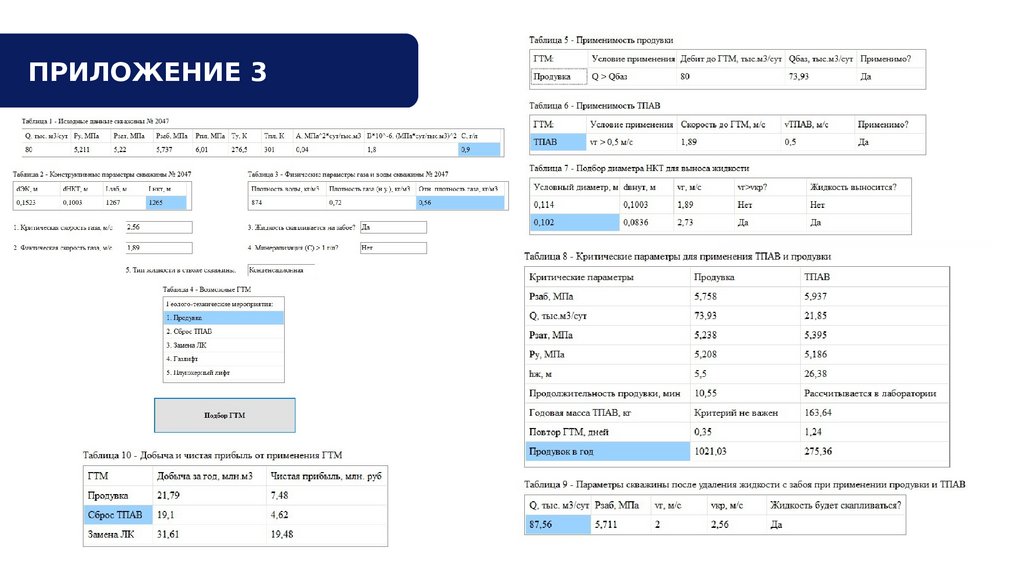1024x576 pixels.
Task: Click the liquid accumulation field showing Да
Action: [393, 227]
